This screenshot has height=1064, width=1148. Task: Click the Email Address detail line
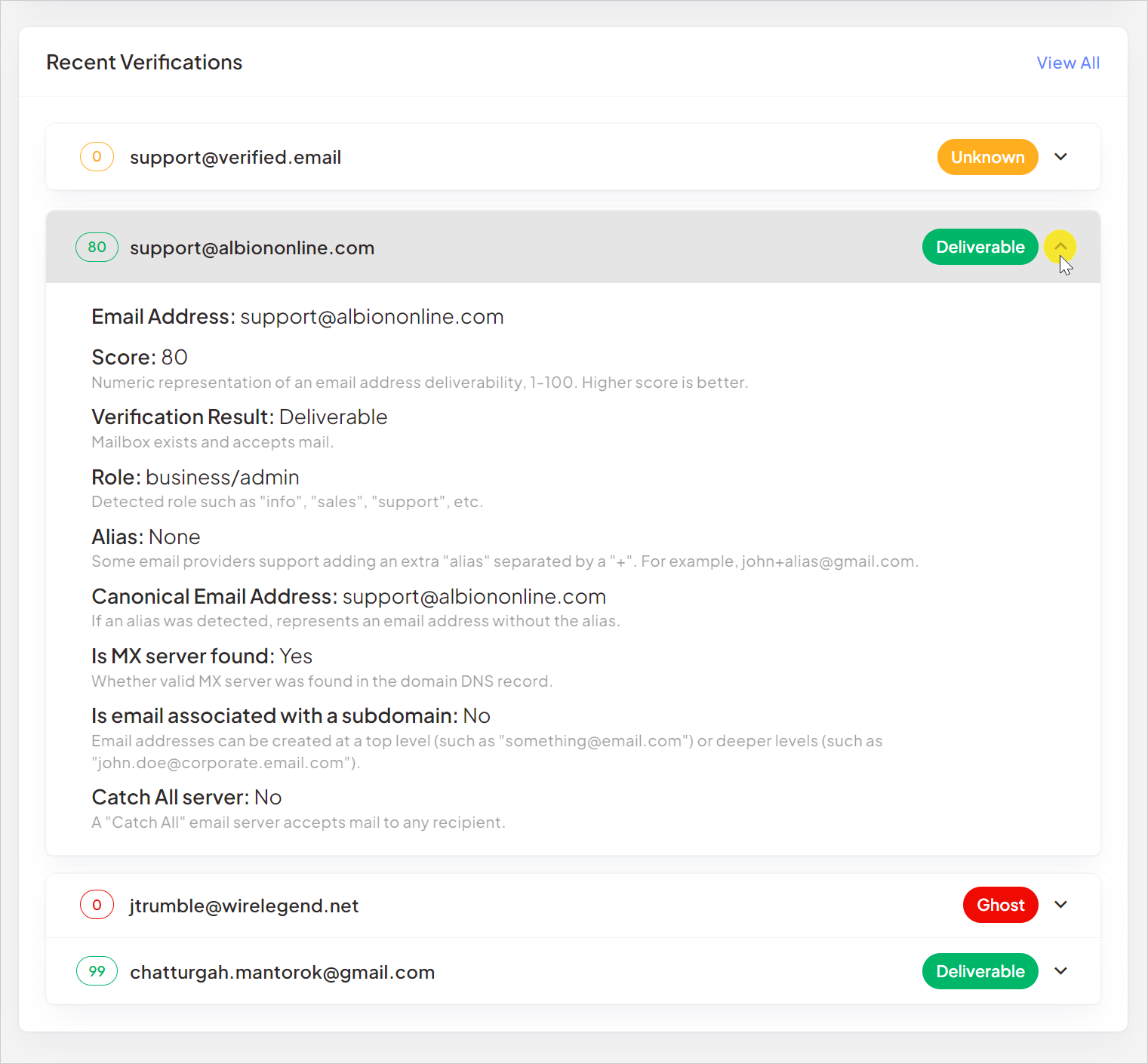pyautogui.click(x=297, y=317)
